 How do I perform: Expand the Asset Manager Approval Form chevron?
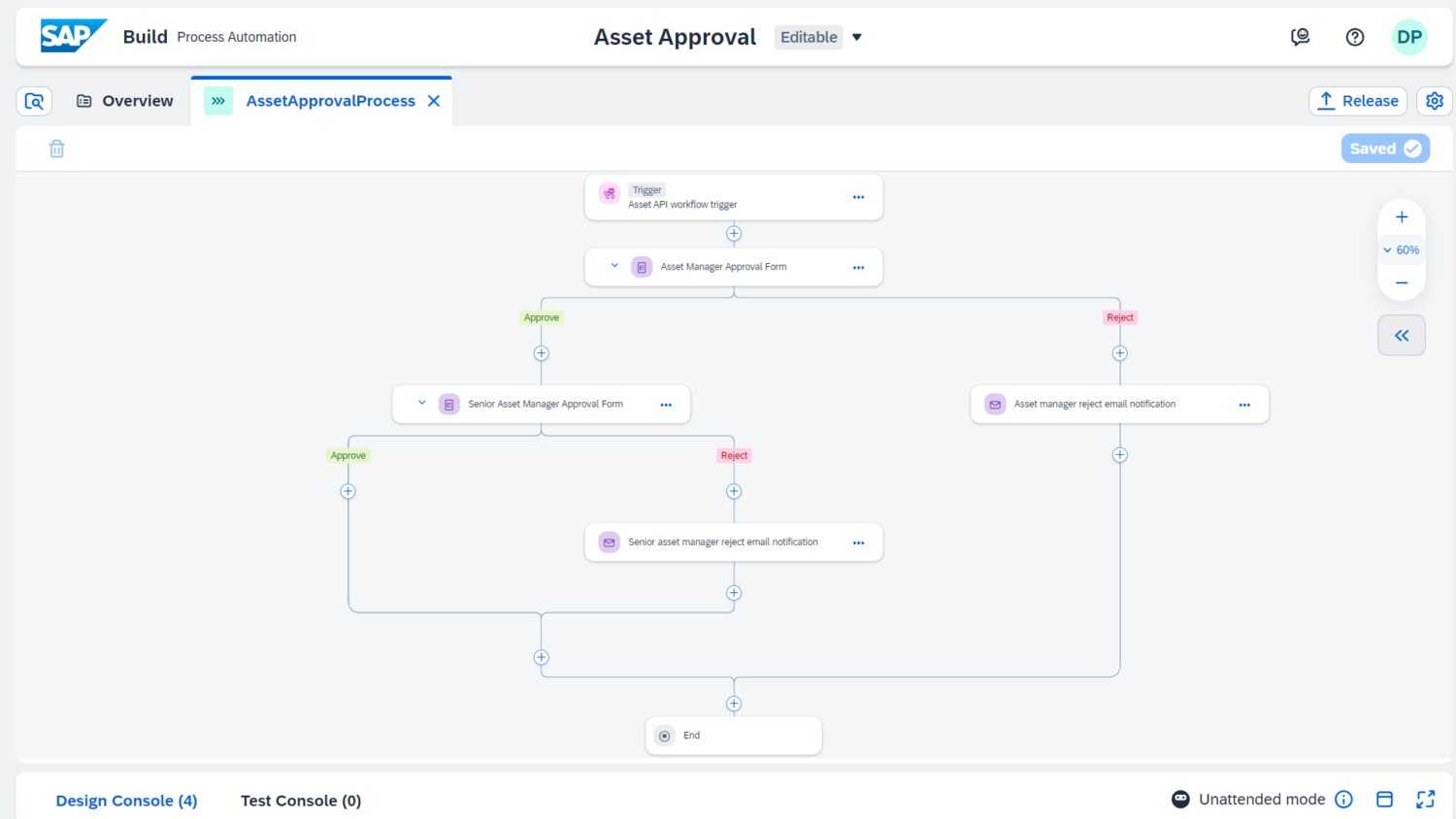click(614, 266)
